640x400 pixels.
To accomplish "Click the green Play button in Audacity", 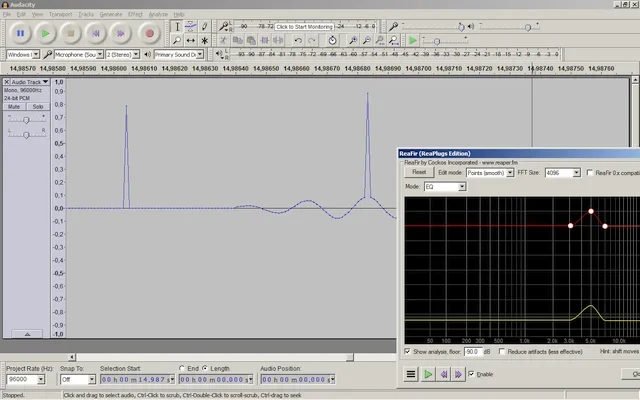I will click(x=46, y=33).
